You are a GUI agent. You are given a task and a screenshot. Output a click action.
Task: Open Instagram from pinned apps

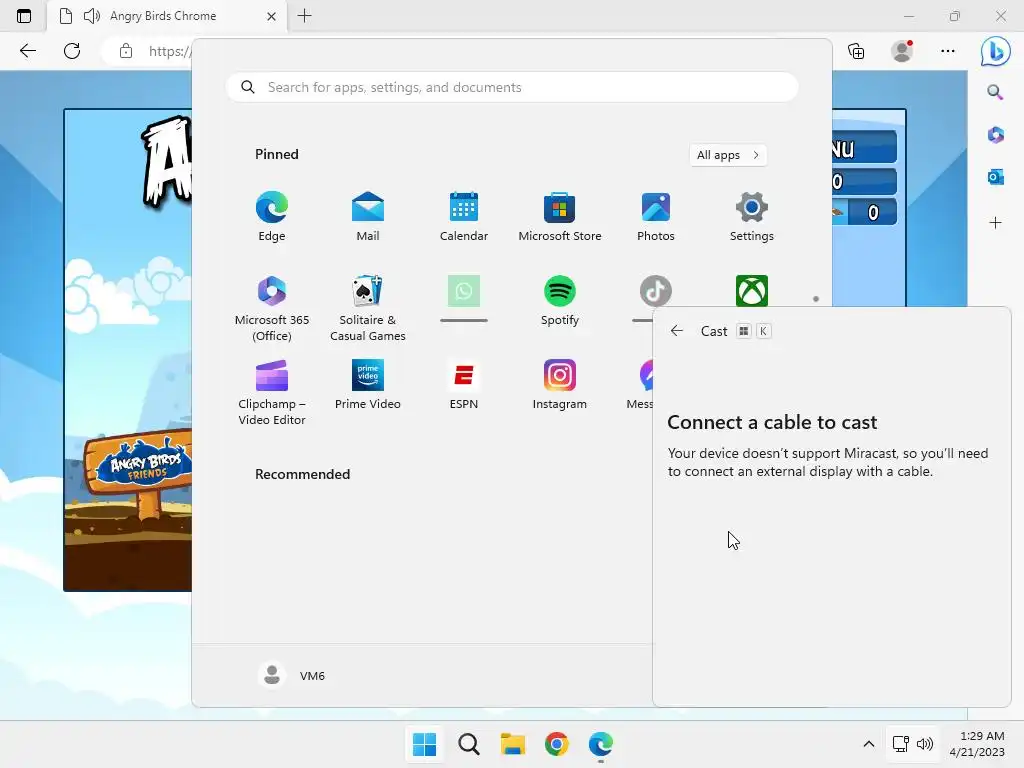point(560,385)
